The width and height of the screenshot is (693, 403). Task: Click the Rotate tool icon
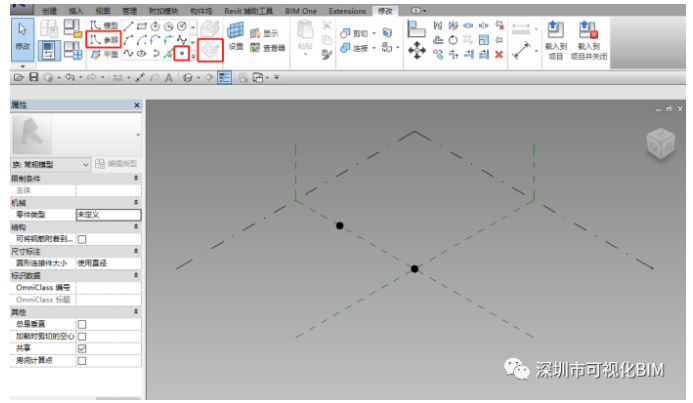[x=453, y=40]
